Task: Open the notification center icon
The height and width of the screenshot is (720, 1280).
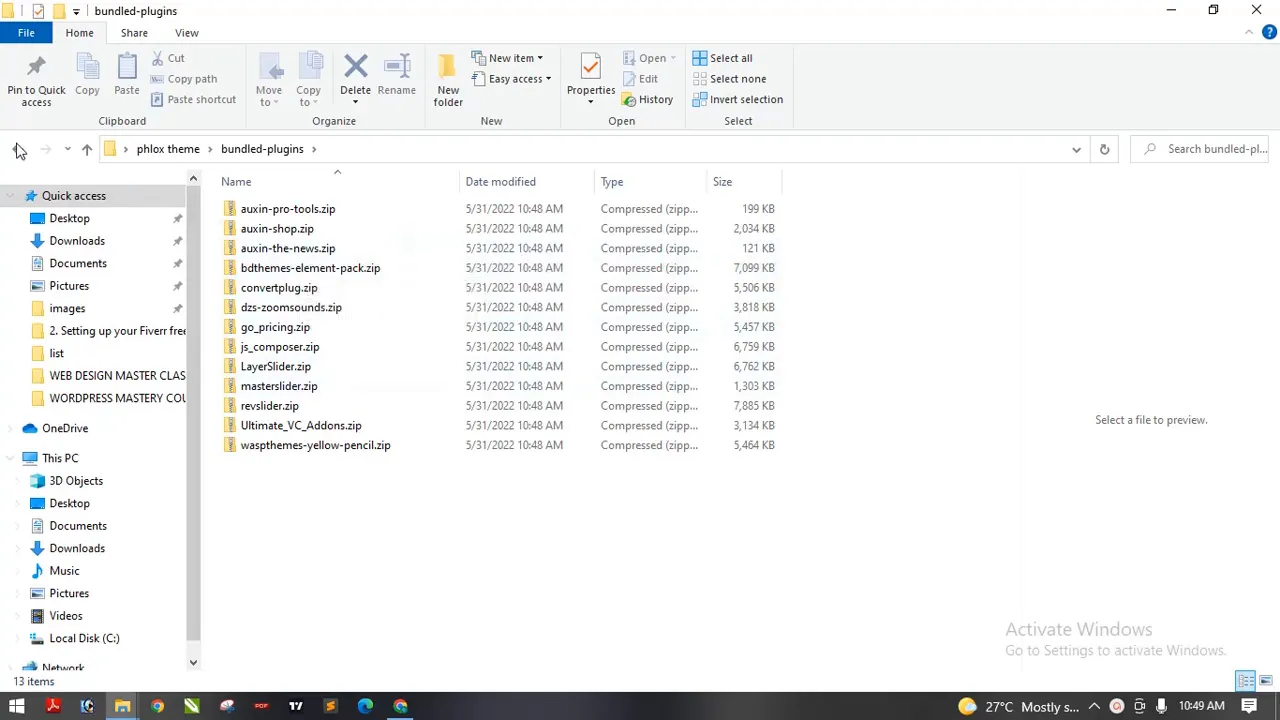Action: (x=1249, y=706)
